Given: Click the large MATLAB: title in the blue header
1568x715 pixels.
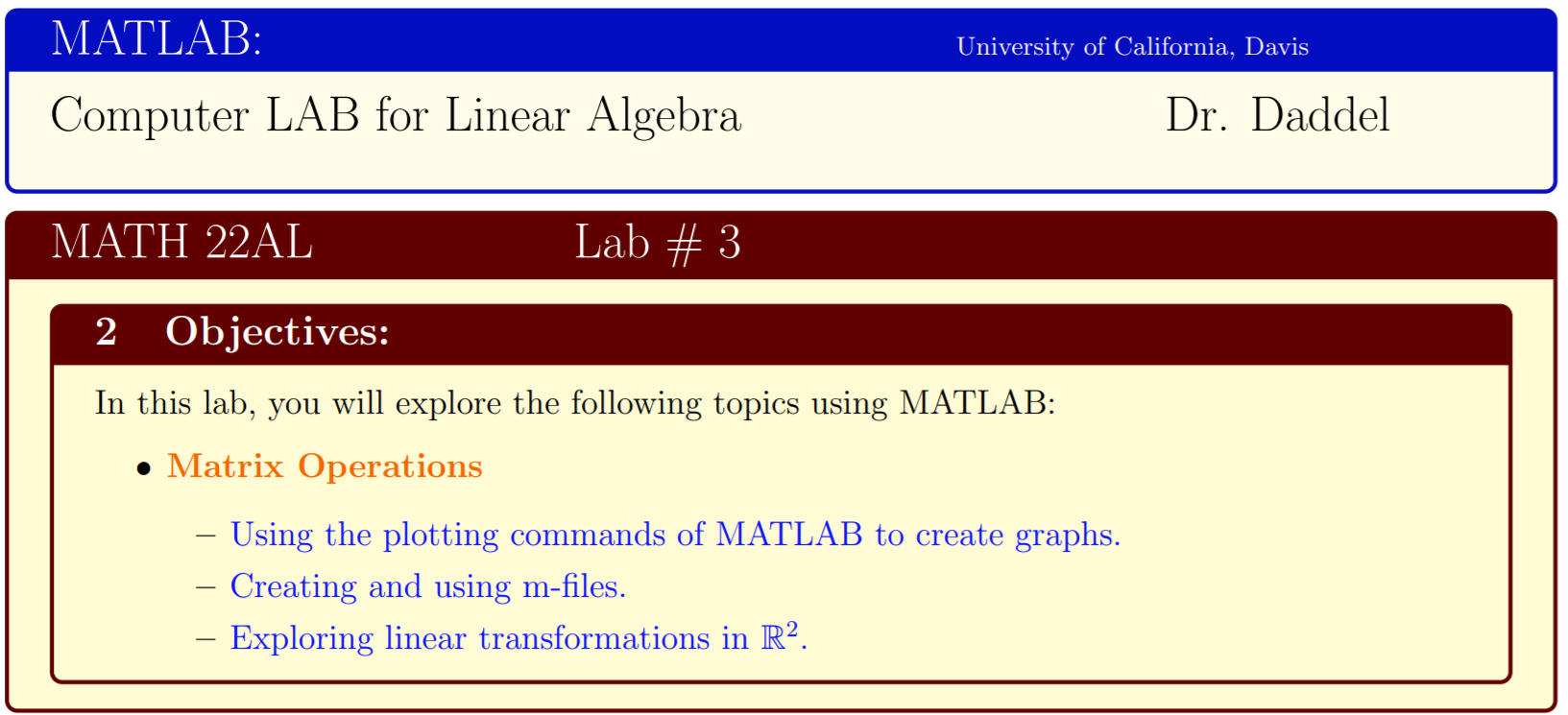Looking at the screenshot, I should tap(156, 40).
